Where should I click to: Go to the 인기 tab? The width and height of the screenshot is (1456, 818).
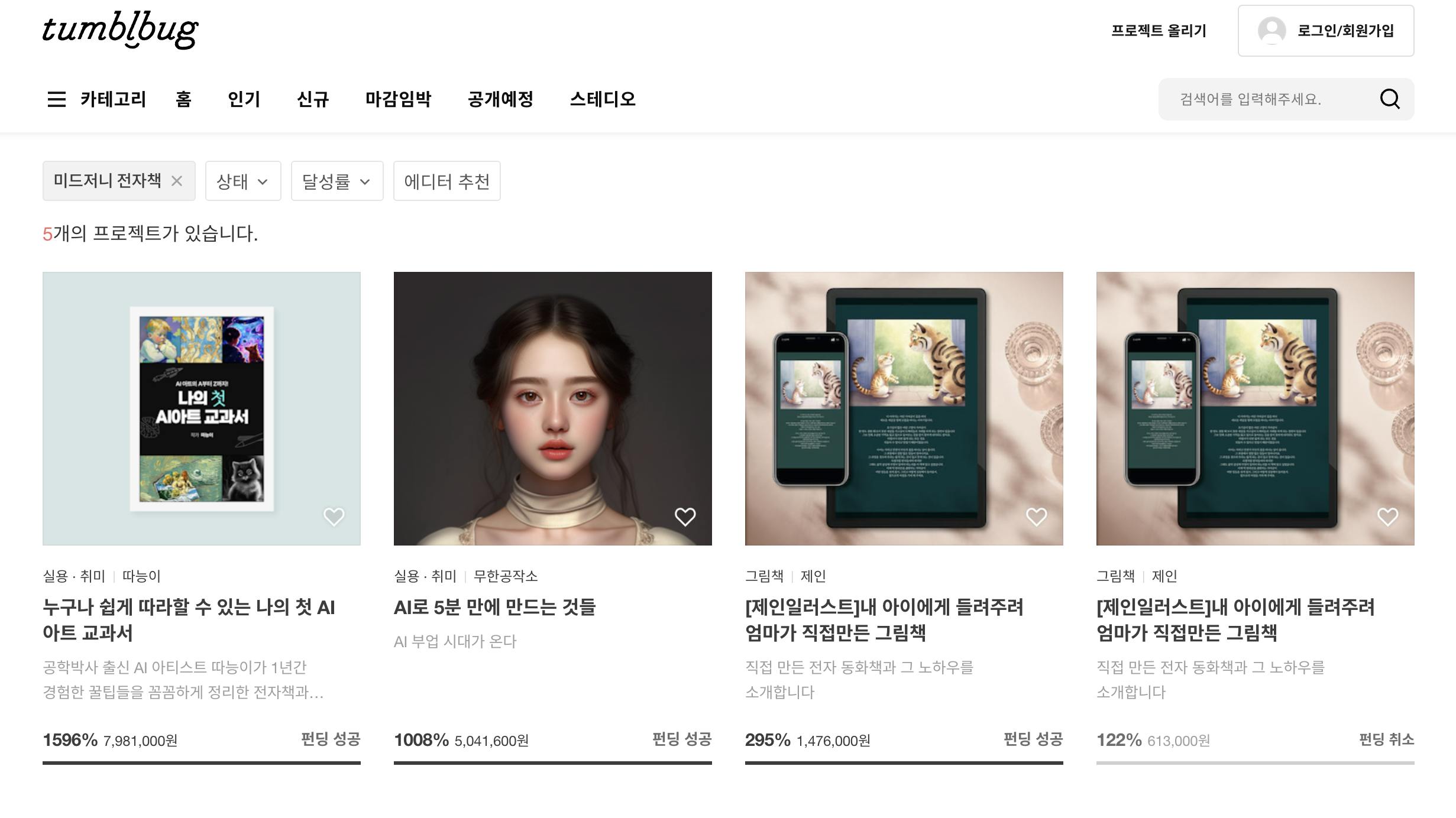pyautogui.click(x=244, y=99)
